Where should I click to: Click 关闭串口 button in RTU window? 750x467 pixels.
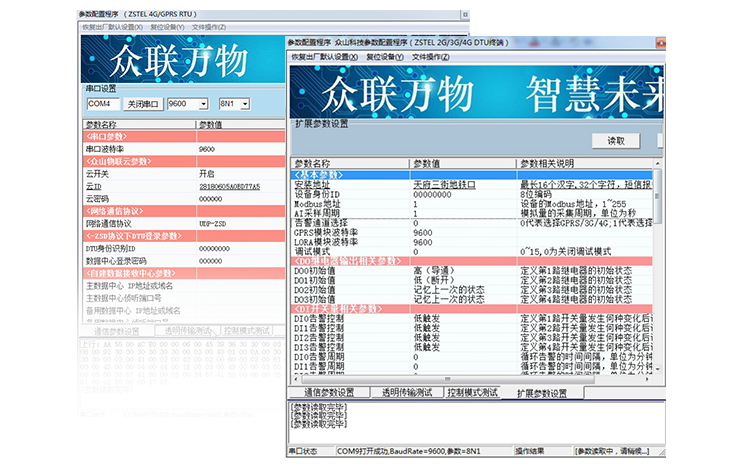click(x=143, y=104)
